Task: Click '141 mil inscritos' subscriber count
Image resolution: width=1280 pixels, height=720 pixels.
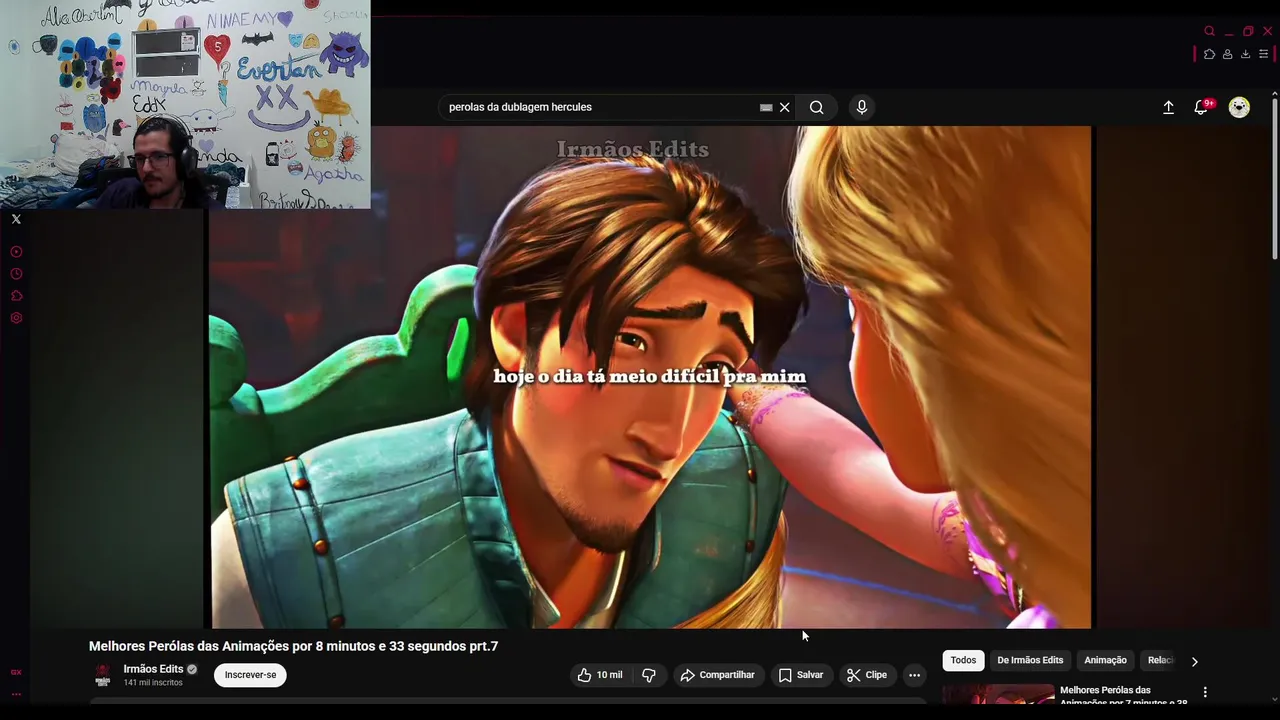Action: 153,683
